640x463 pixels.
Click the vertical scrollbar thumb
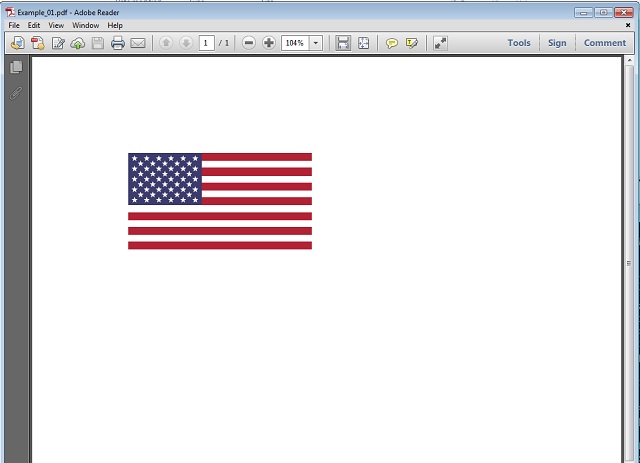(629, 263)
